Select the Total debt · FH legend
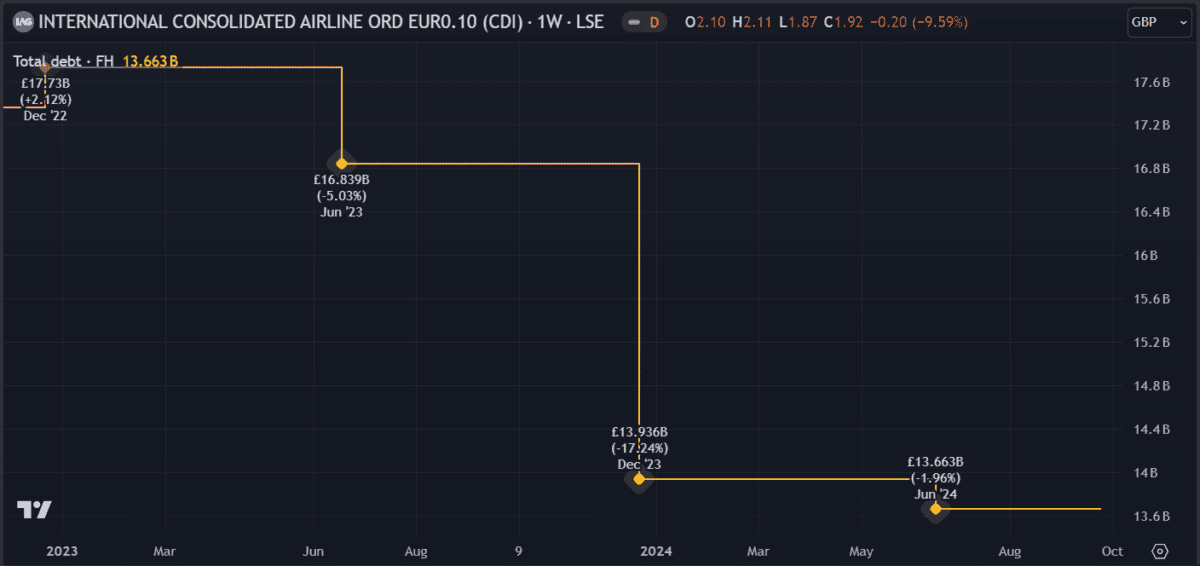 [64, 61]
